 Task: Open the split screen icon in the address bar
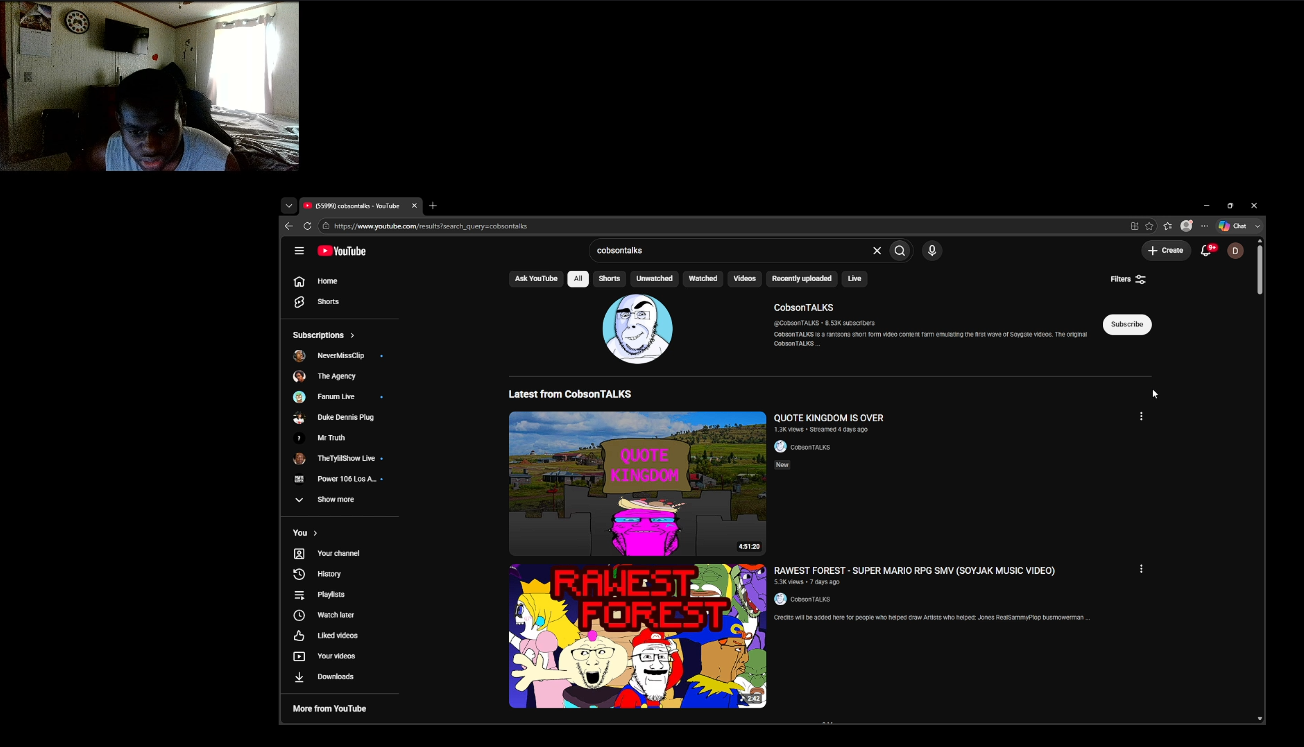1134,226
